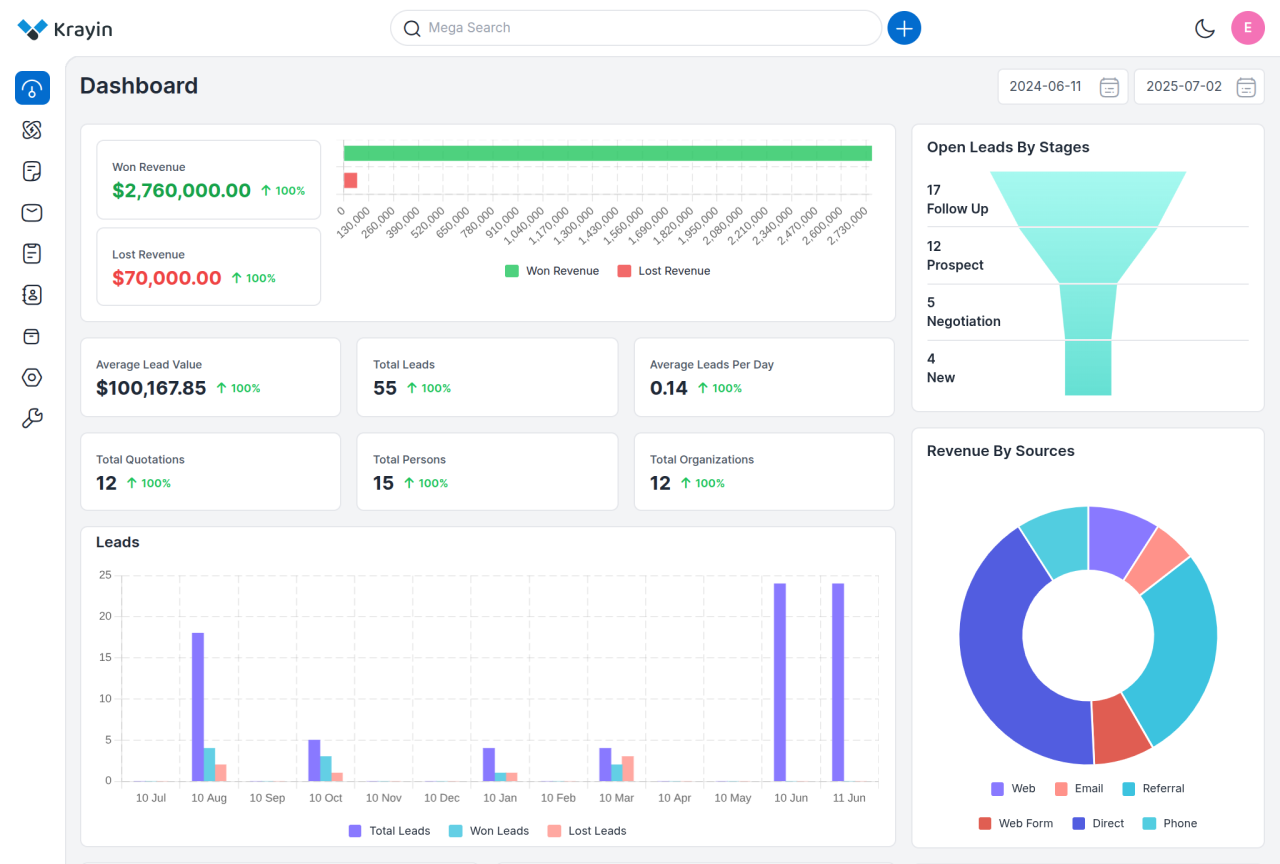The width and height of the screenshot is (1280, 864).
Task: Click the blue plus quick-create button
Action: click(904, 28)
